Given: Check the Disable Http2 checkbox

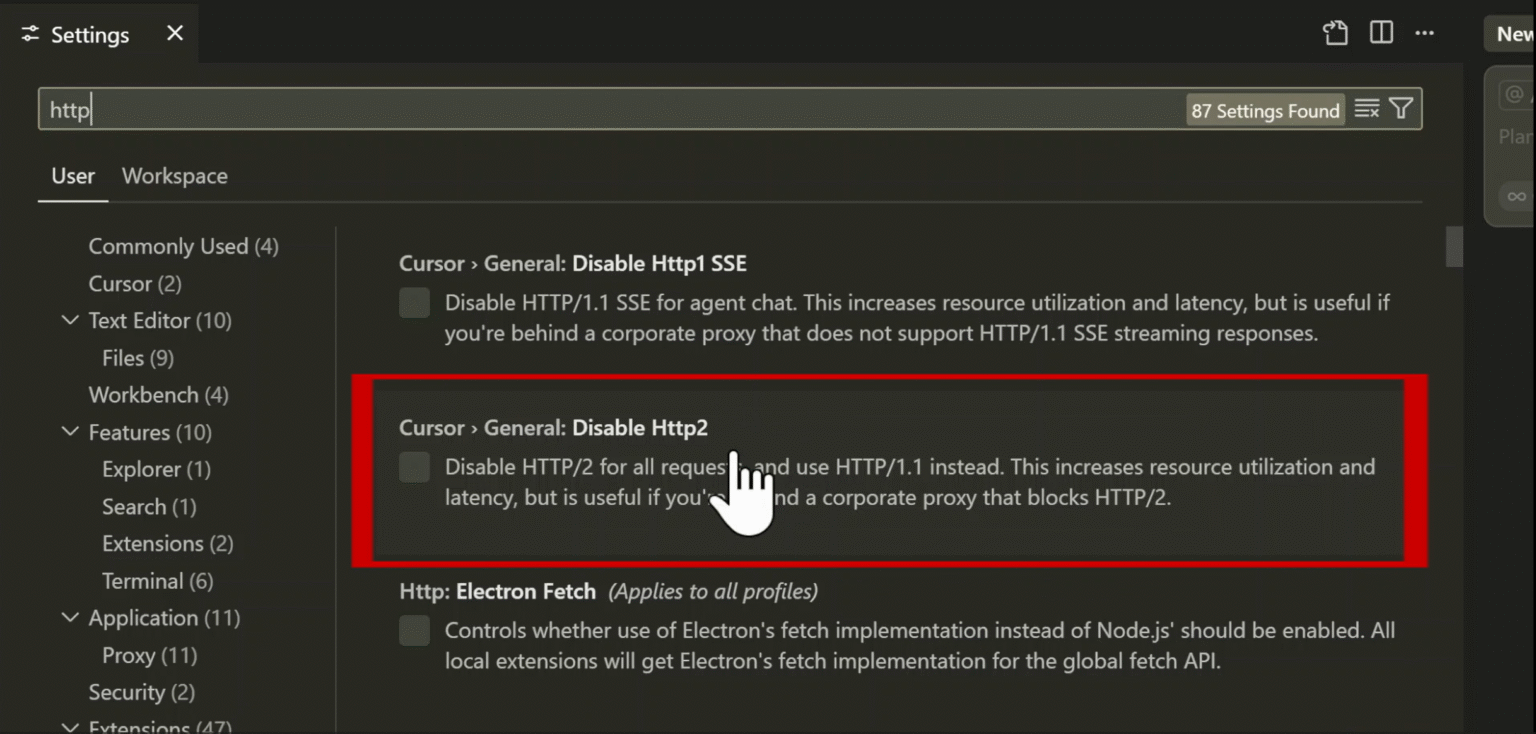Looking at the screenshot, I should 414,467.
